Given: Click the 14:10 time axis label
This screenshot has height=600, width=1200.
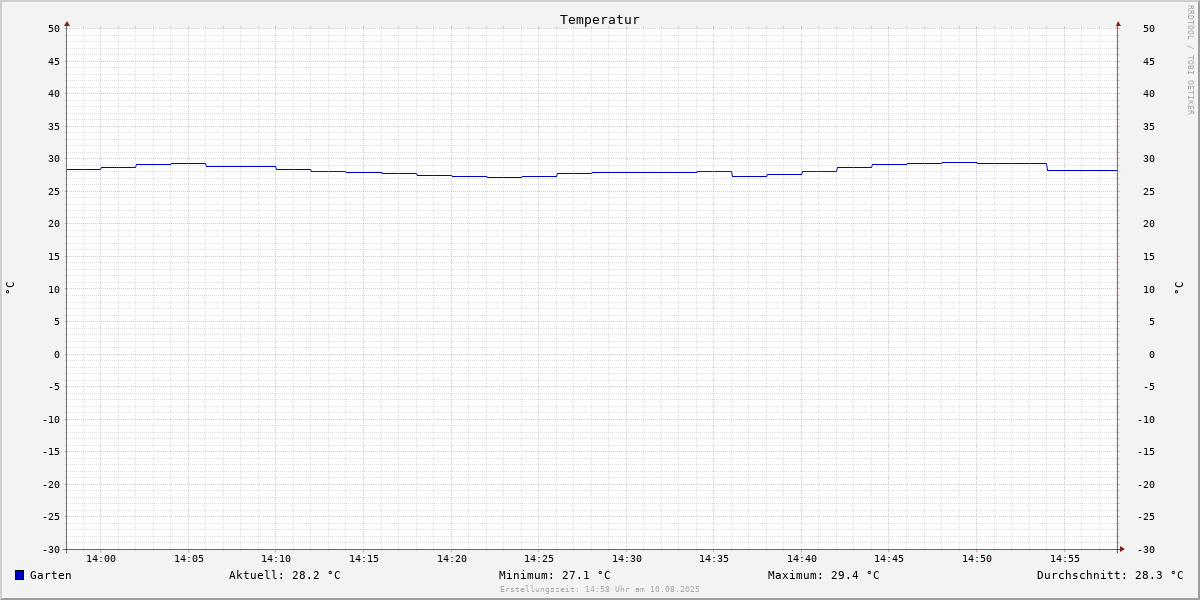Looking at the screenshot, I should [276, 559].
